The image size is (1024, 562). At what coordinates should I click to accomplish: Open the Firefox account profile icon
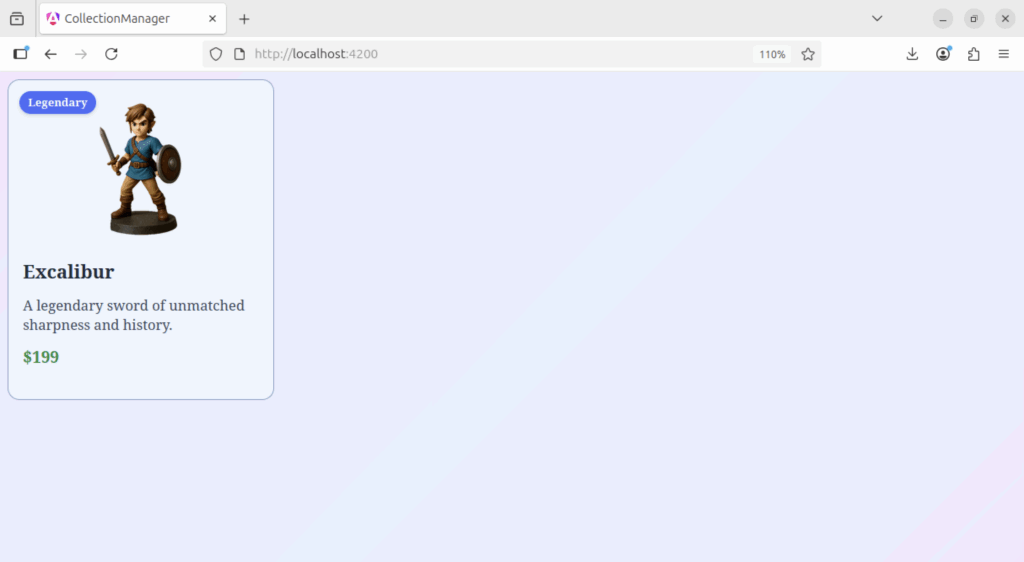coord(943,54)
